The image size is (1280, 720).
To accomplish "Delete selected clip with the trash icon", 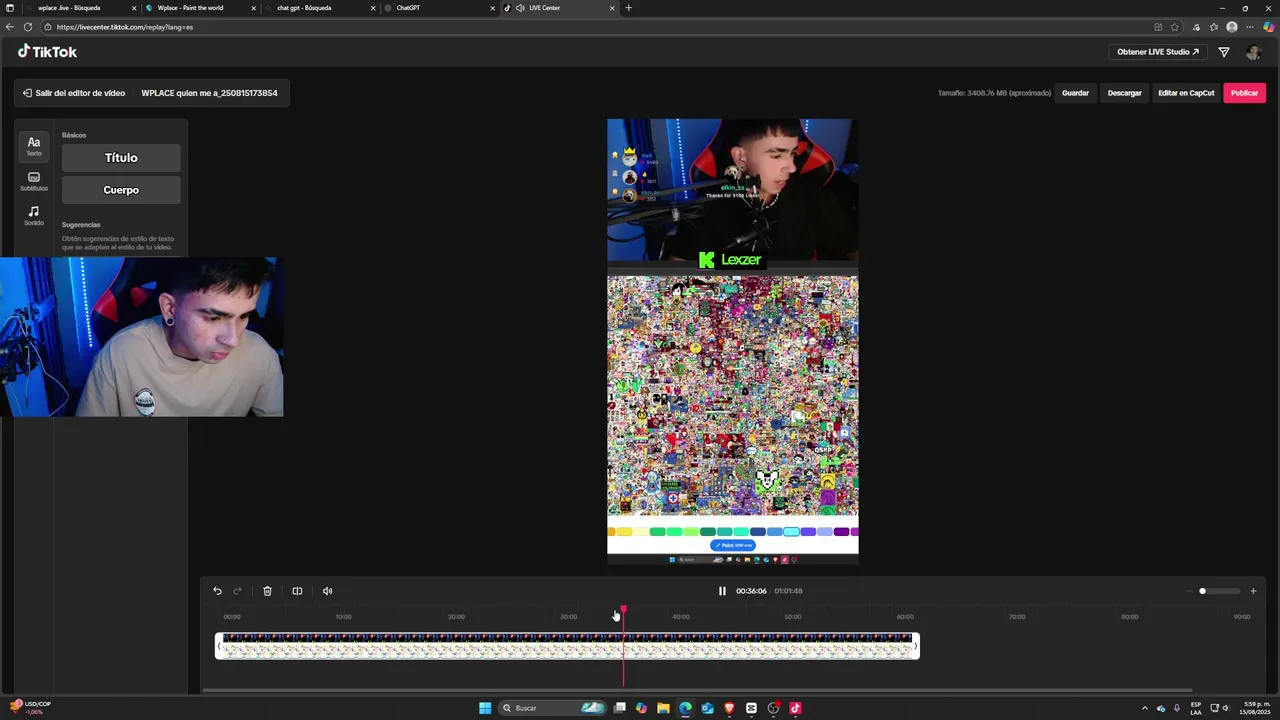I will click(x=267, y=591).
